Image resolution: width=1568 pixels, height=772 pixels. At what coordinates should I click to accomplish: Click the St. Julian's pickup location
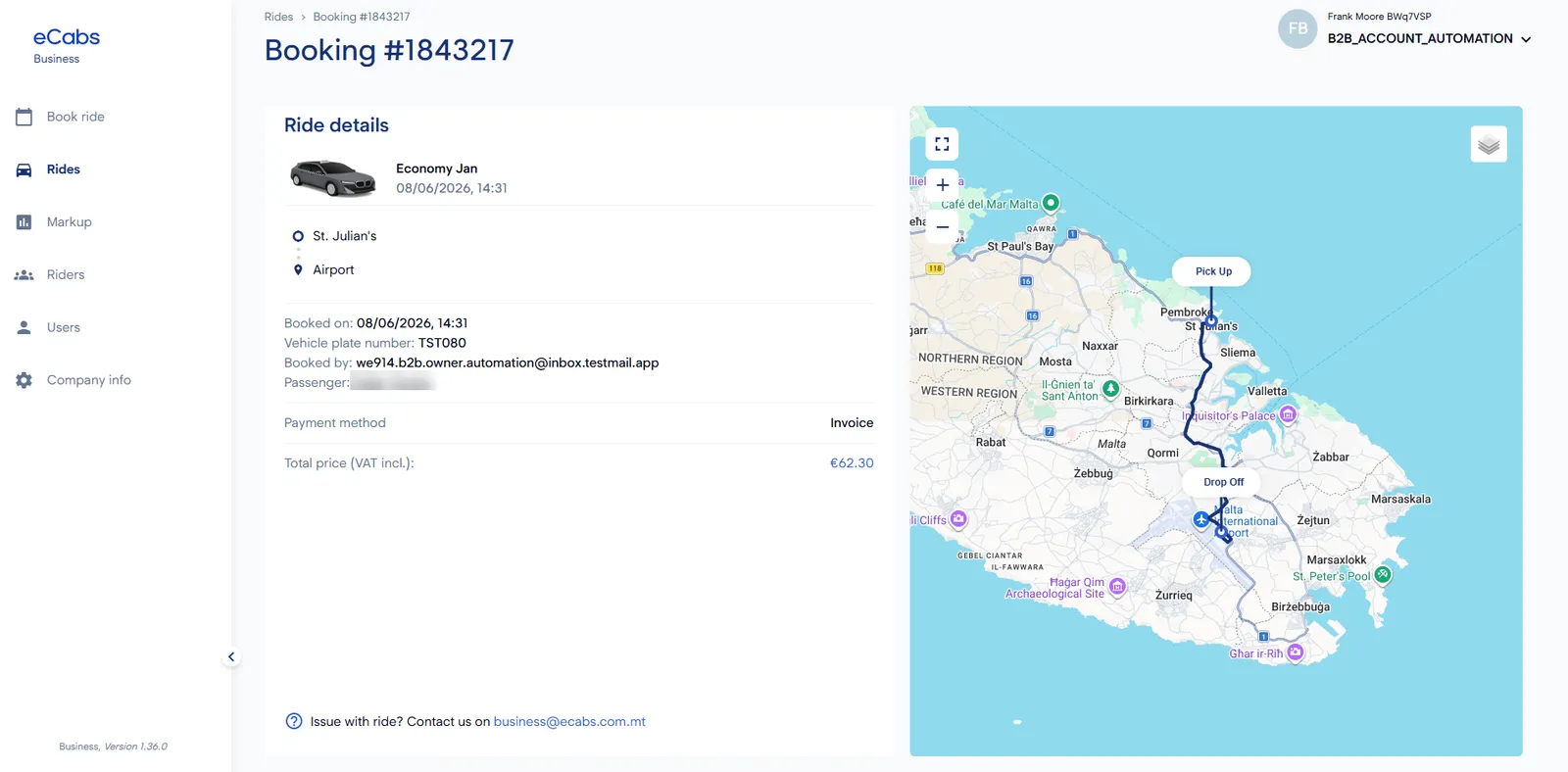(345, 236)
